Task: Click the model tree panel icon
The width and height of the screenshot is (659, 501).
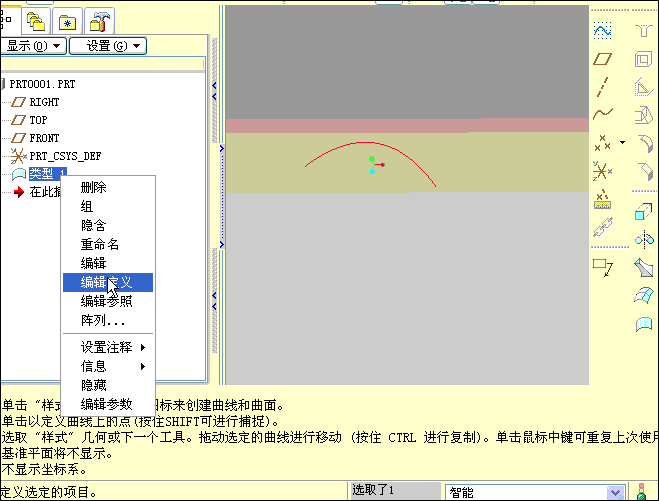Action: click(6, 19)
